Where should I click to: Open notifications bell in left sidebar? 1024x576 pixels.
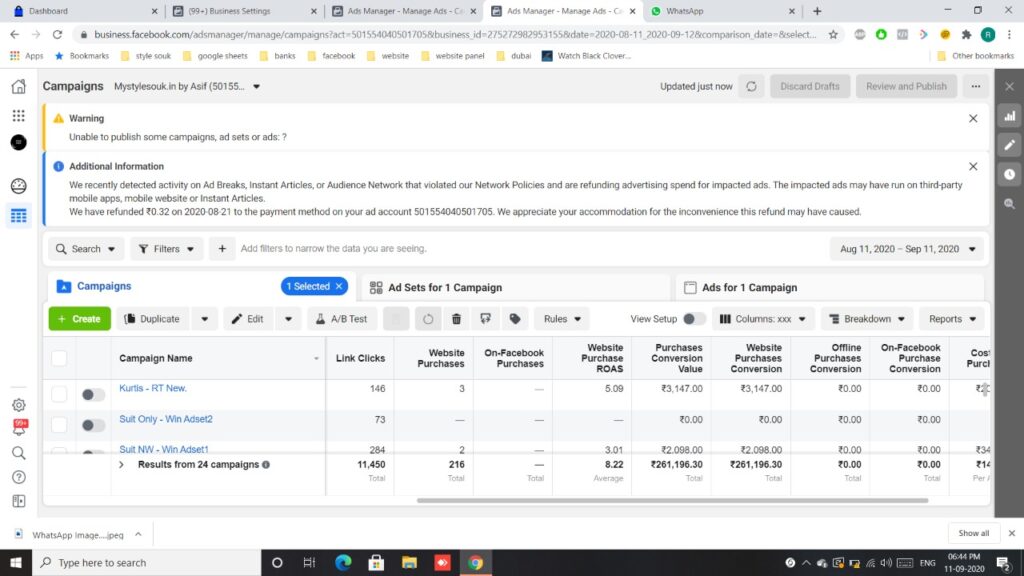19,427
